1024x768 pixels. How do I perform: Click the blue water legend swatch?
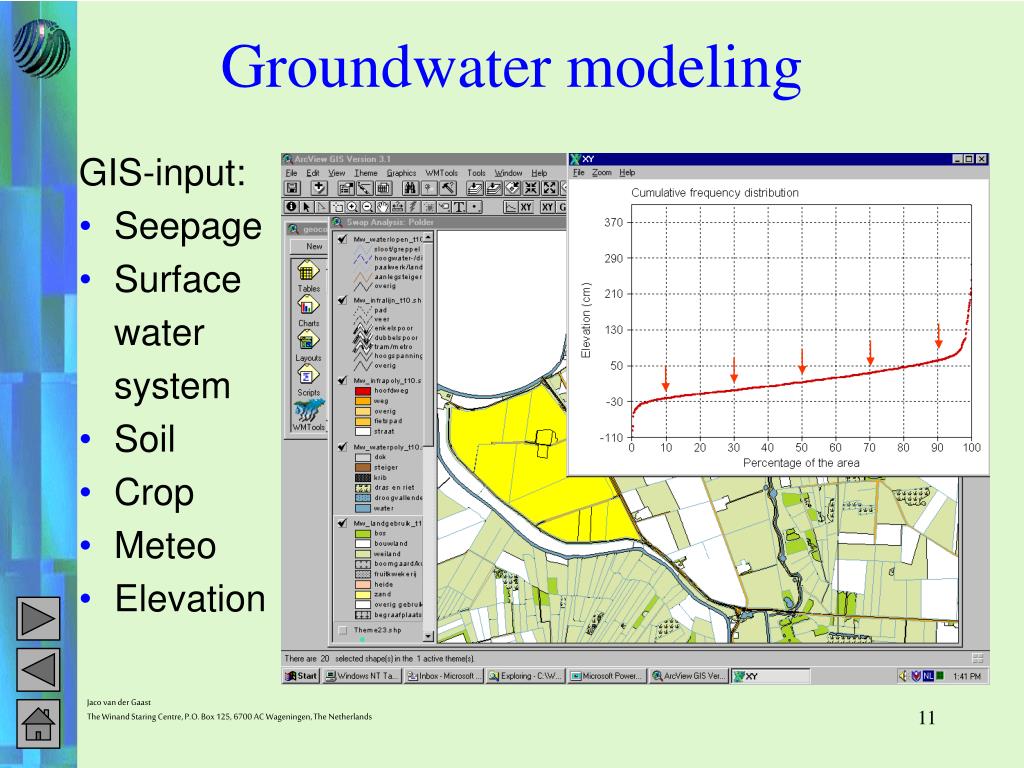[x=362, y=508]
